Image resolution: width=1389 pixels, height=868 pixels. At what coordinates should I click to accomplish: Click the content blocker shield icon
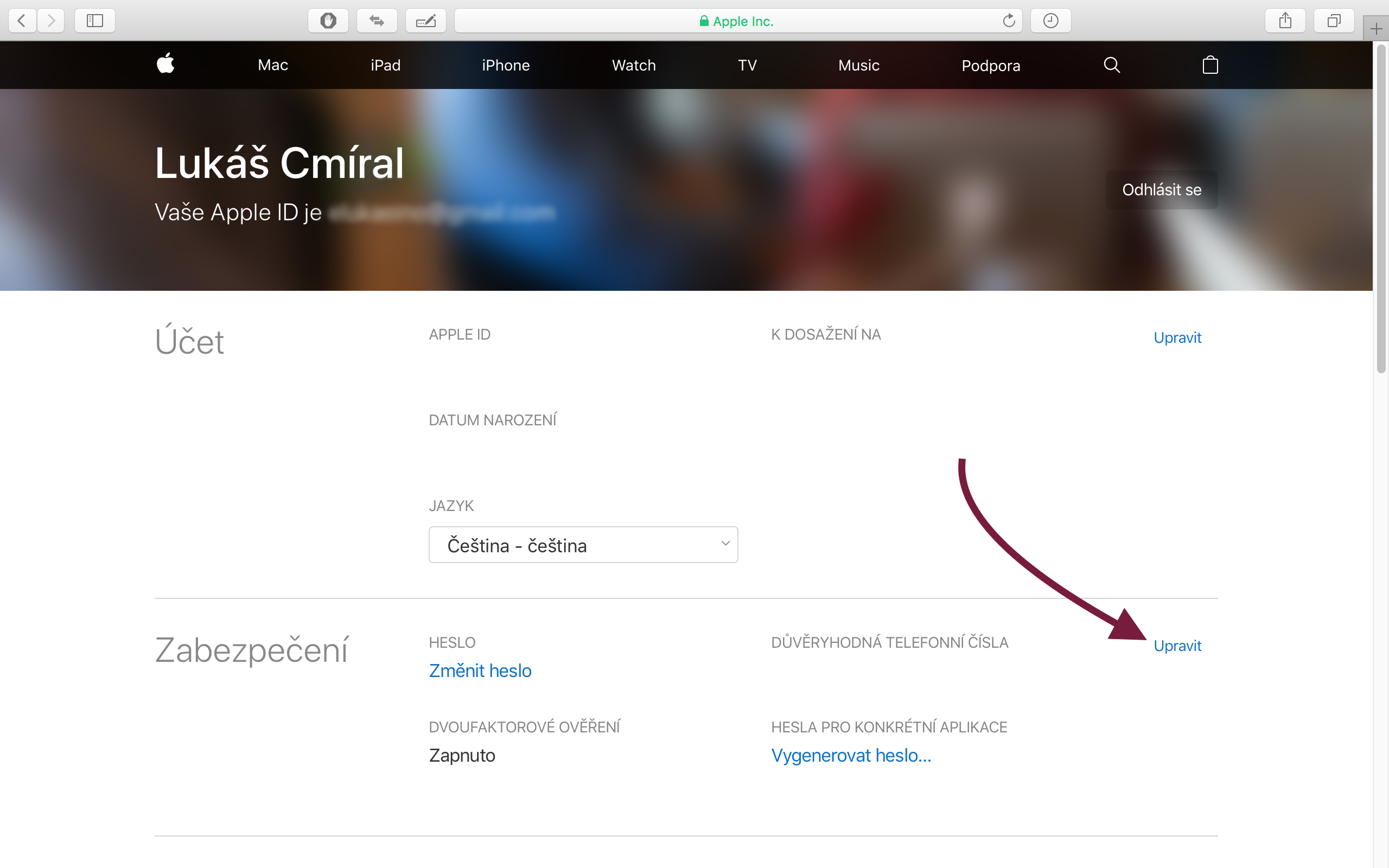(x=328, y=21)
